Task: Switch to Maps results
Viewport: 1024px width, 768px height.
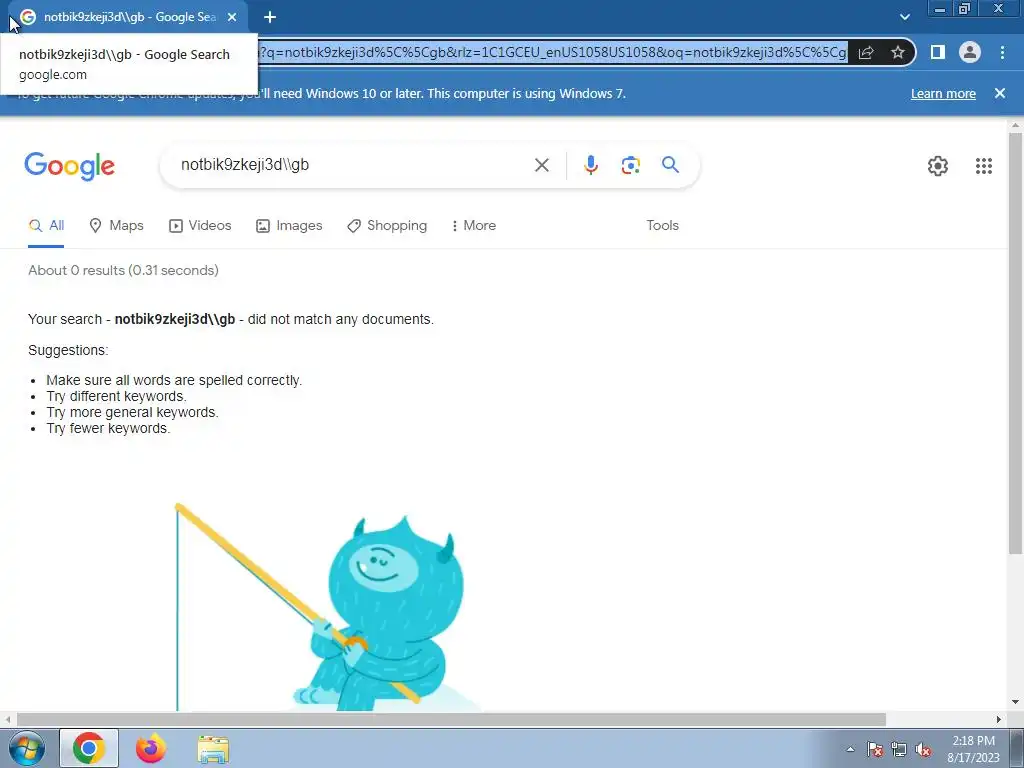Action: pos(116,225)
